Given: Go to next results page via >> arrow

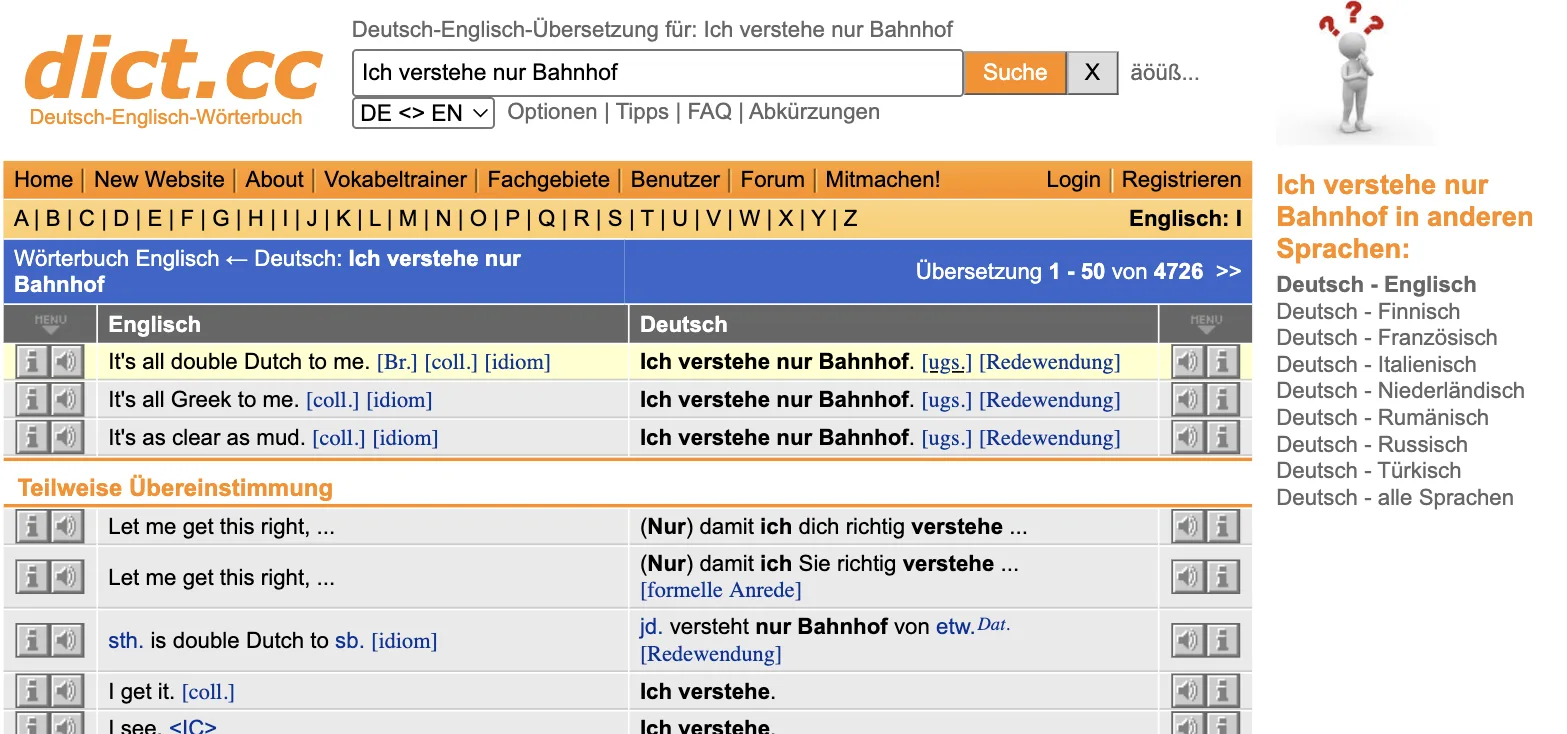Looking at the screenshot, I should click(x=1229, y=271).
